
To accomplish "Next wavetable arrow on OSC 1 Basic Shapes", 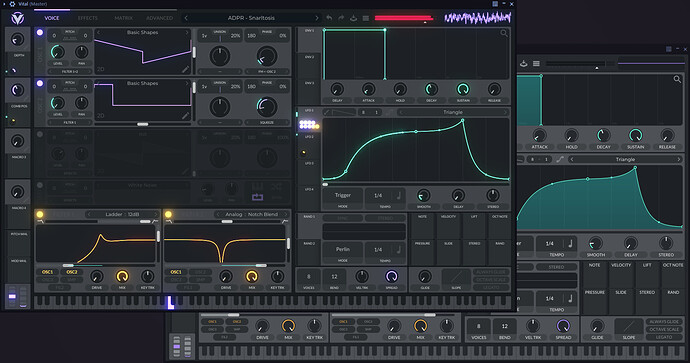I will pos(187,33).
